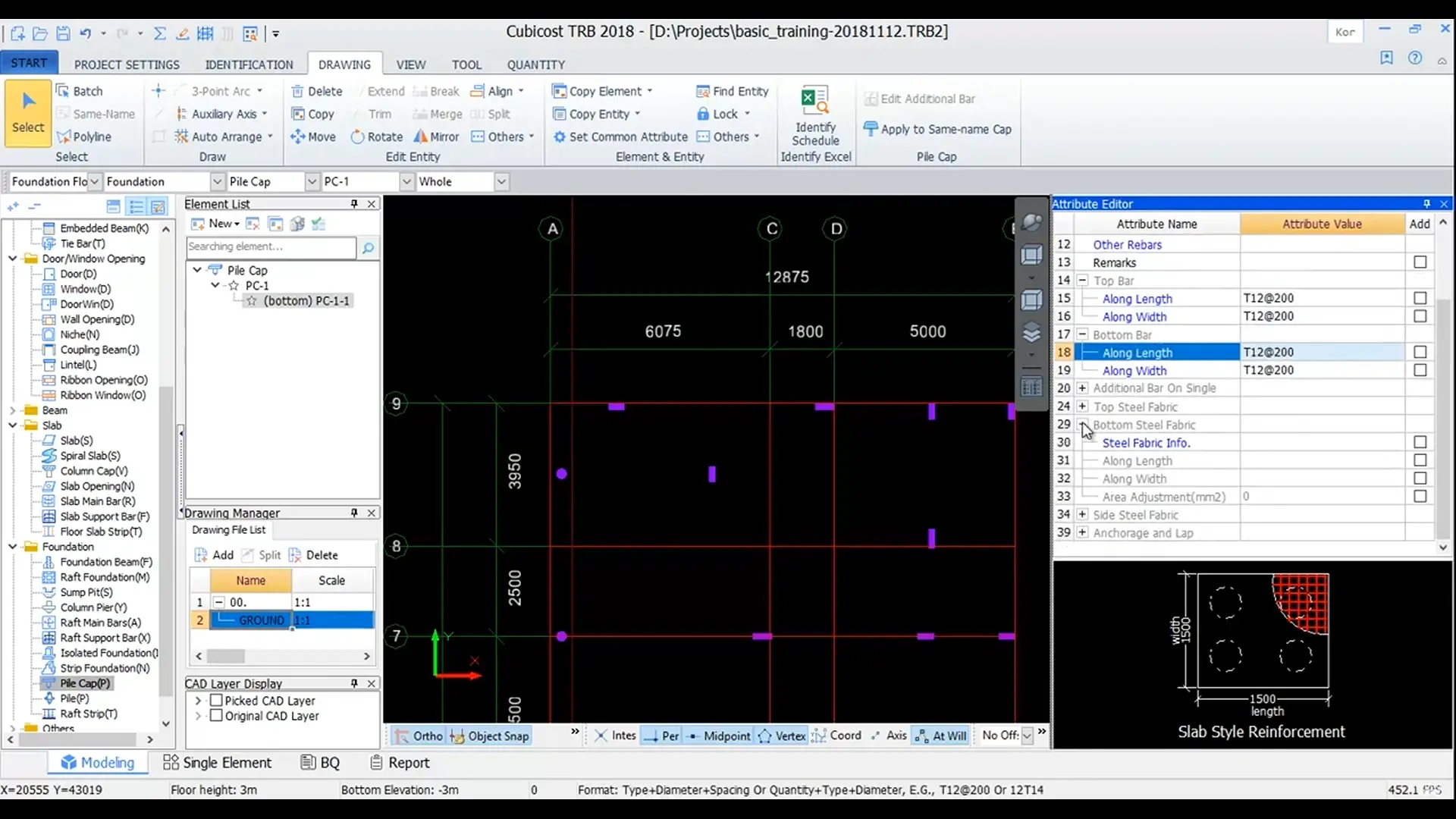Toggle the Ortho snap button
Viewport: 1456px width, 819px height.
tap(418, 736)
